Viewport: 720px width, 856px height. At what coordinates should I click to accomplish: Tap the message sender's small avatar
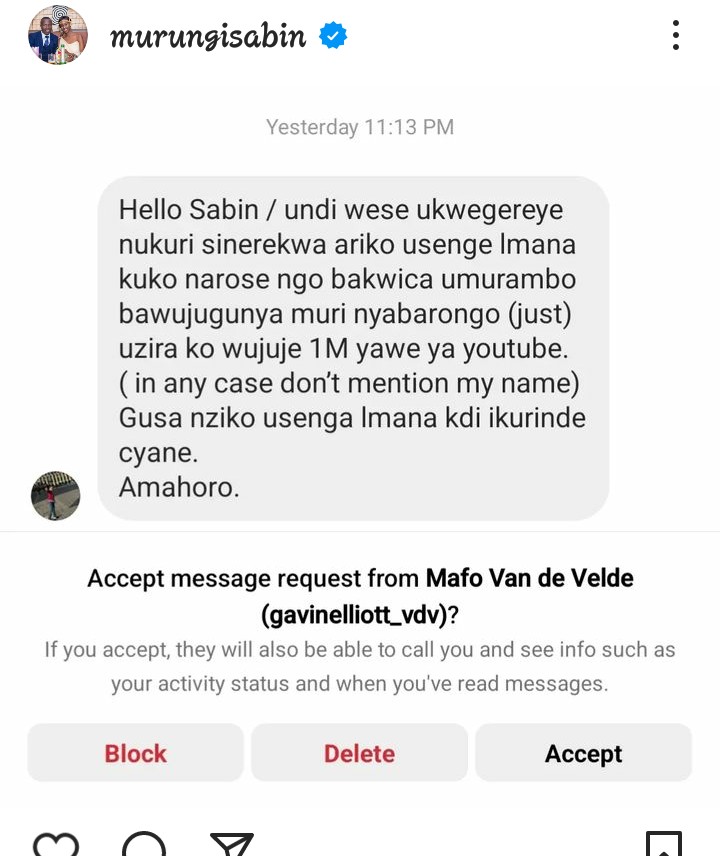tap(56, 496)
